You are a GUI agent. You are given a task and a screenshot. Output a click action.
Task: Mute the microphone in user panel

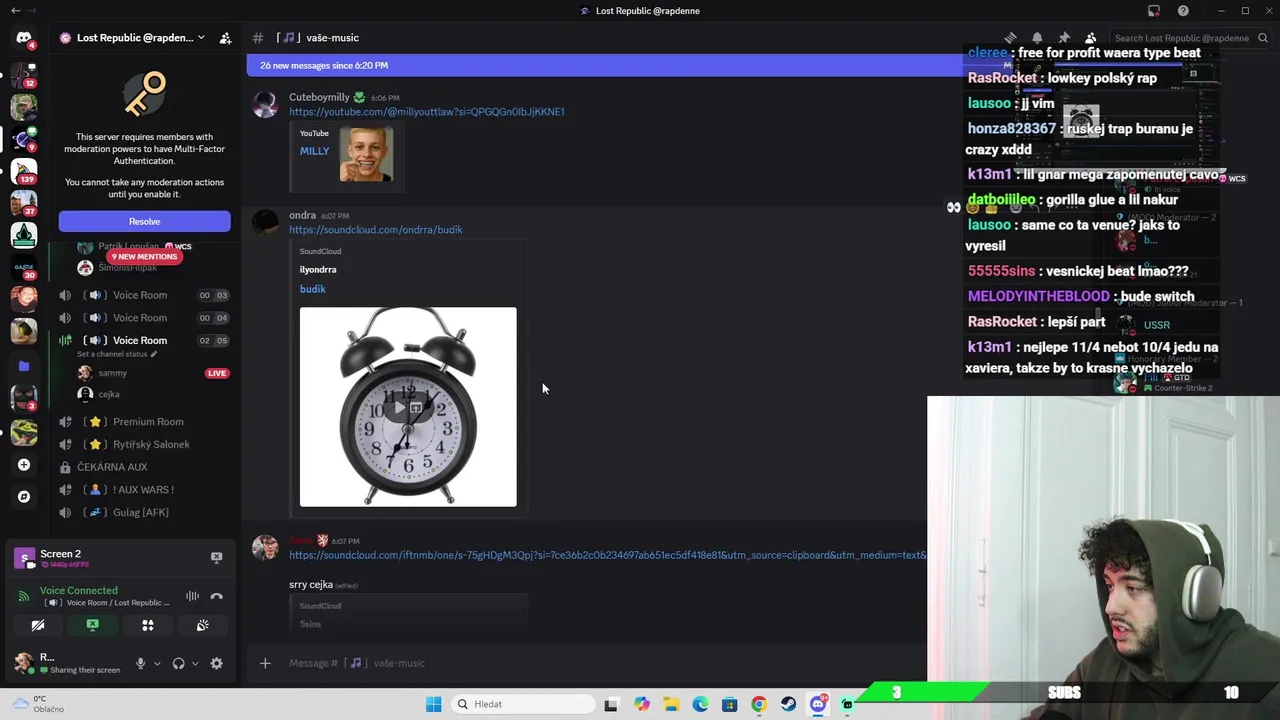coord(140,663)
